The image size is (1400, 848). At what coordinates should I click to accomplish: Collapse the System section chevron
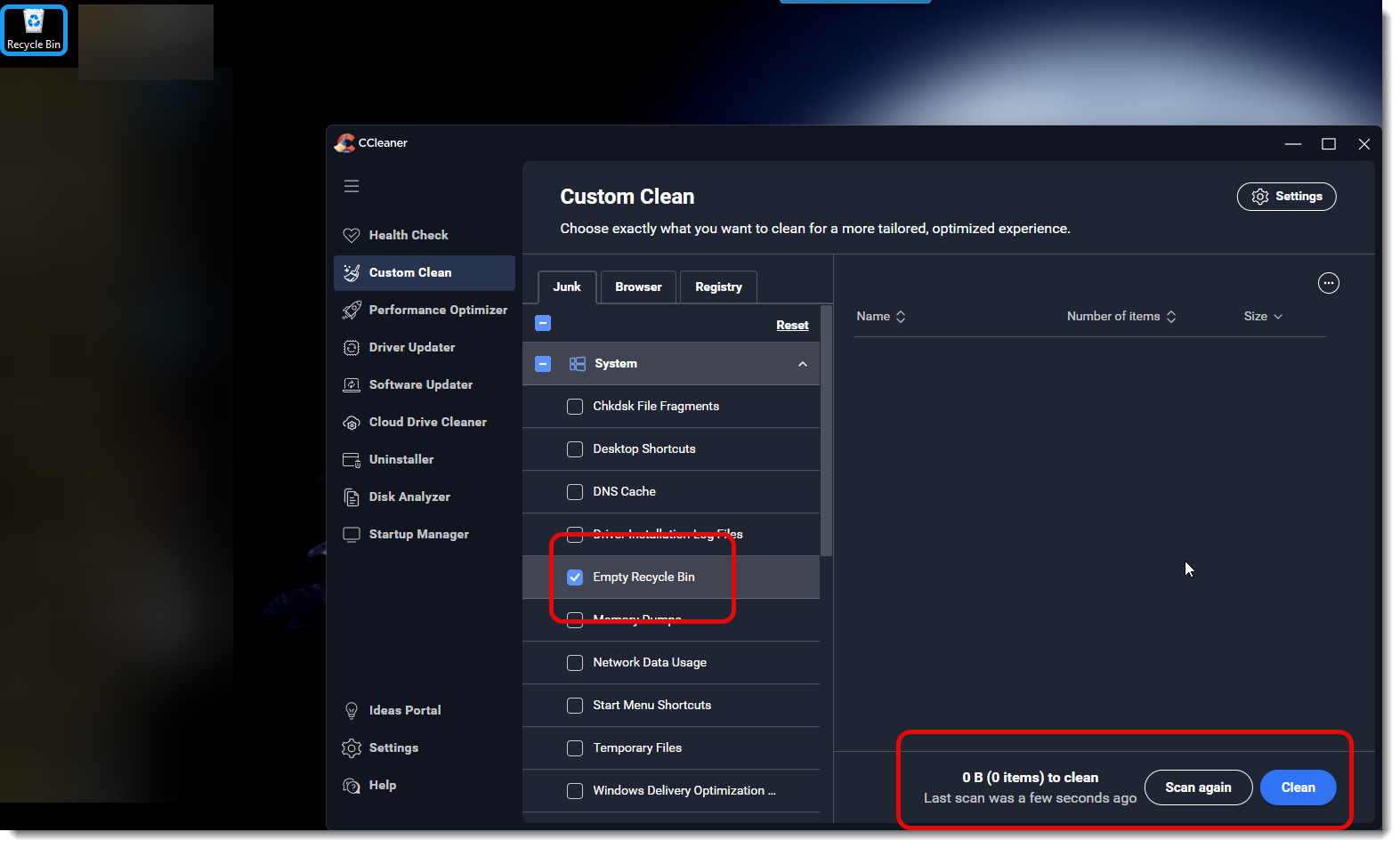pyautogui.click(x=802, y=364)
